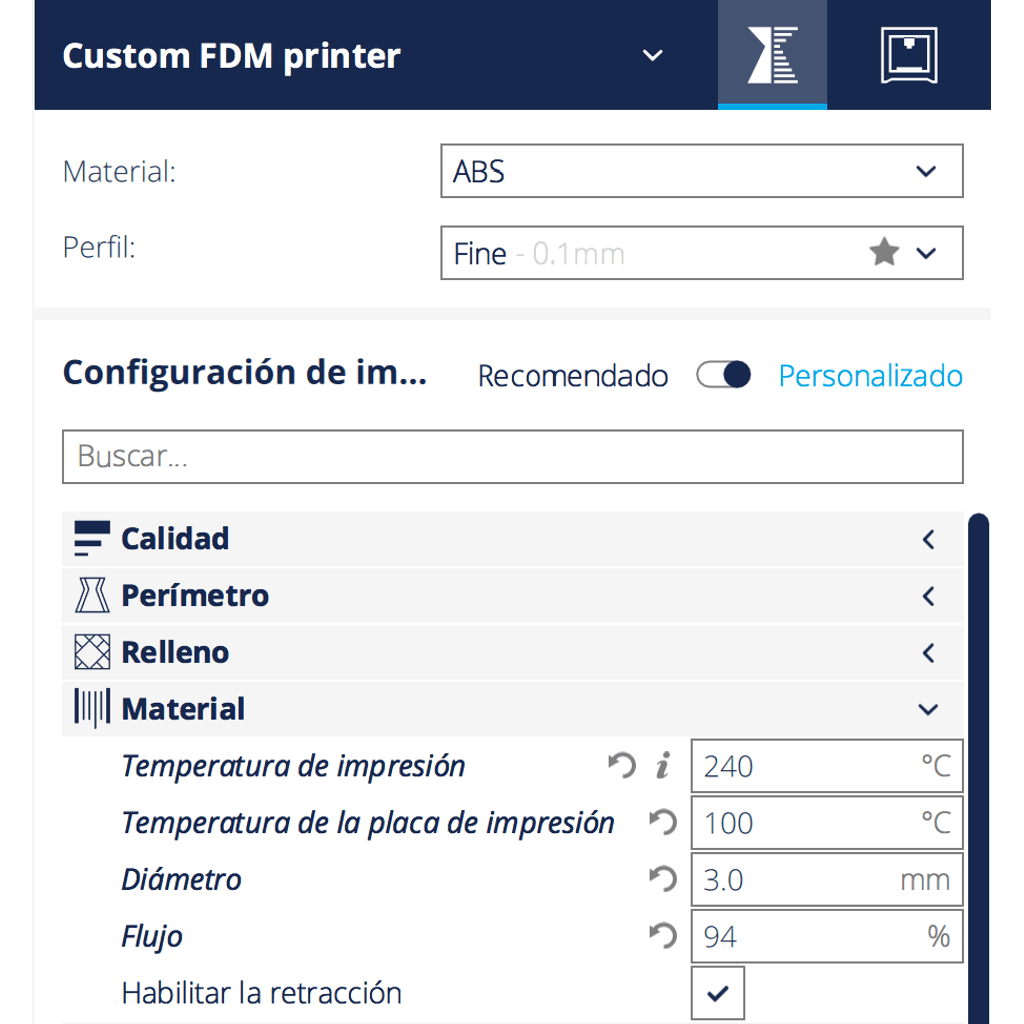Switch to the printer monitor tab icon
The height and width of the screenshot is (1024, 1024).
[x=908, y=55]
